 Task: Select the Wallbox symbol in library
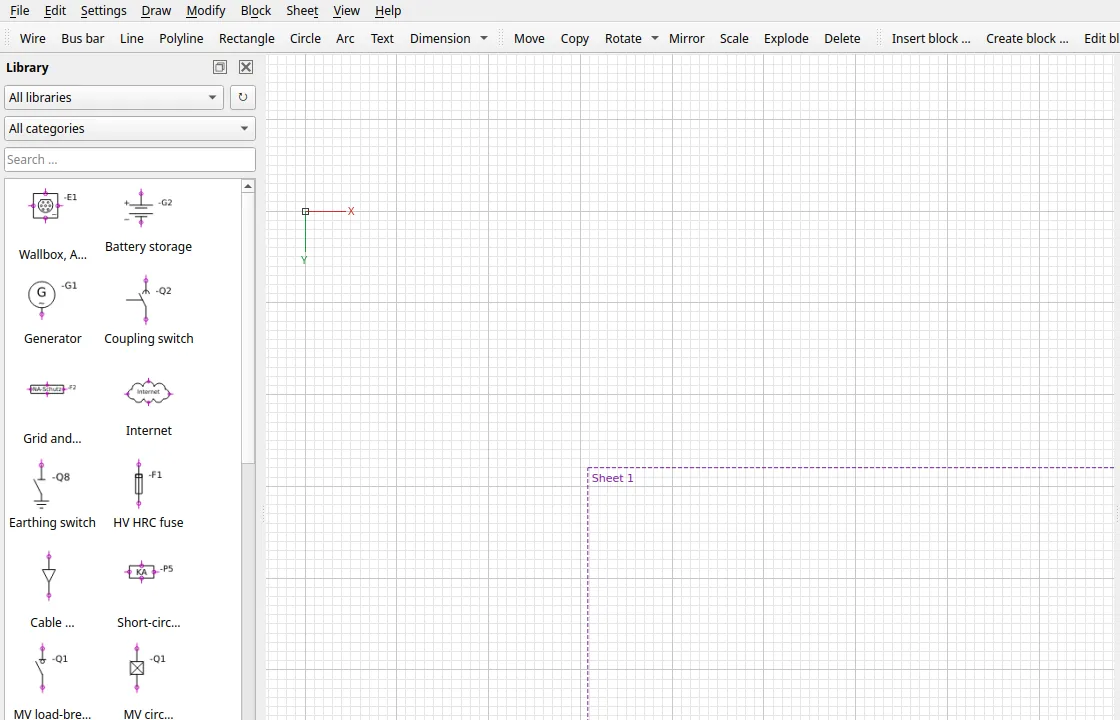pyautogui.click(x=52, y=225)
